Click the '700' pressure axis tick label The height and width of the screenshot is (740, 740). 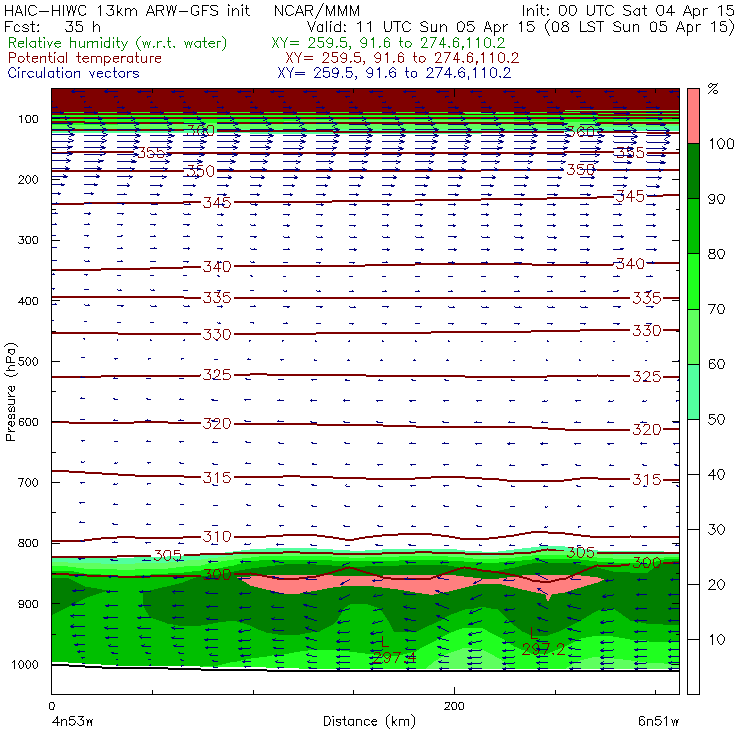(28, 482)
